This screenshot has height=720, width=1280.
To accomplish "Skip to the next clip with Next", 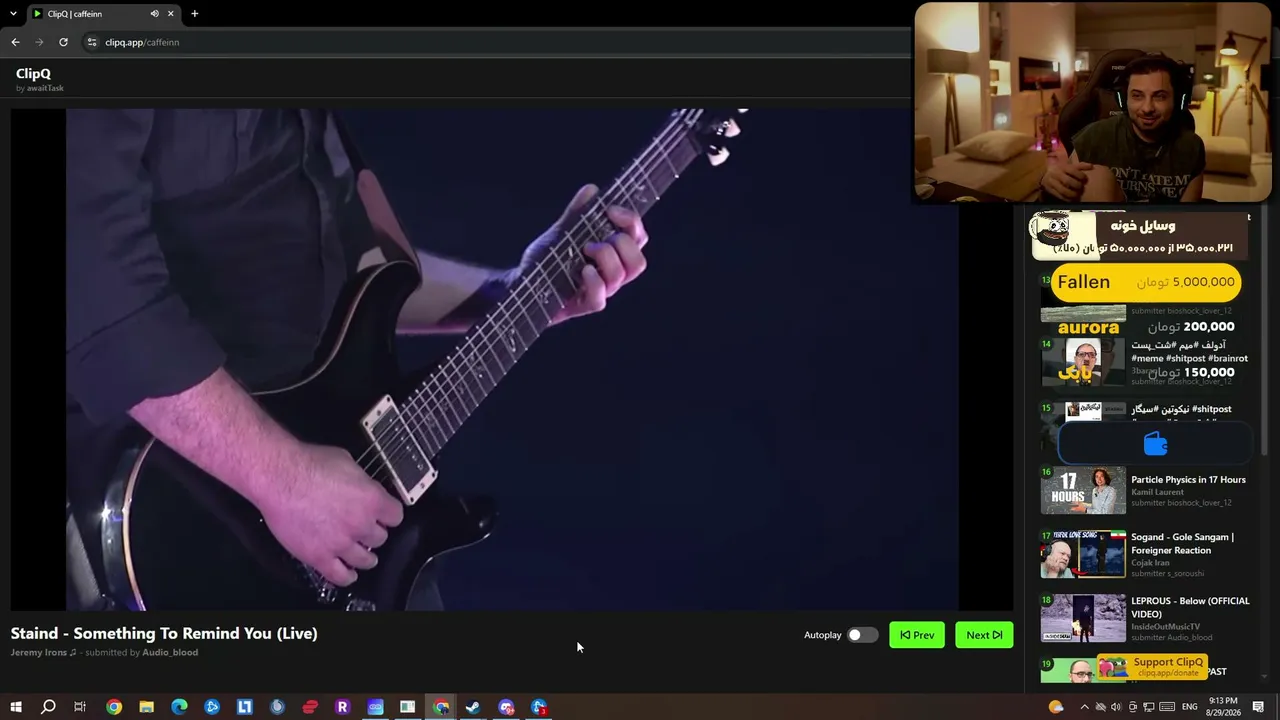I will coord(984,635).
